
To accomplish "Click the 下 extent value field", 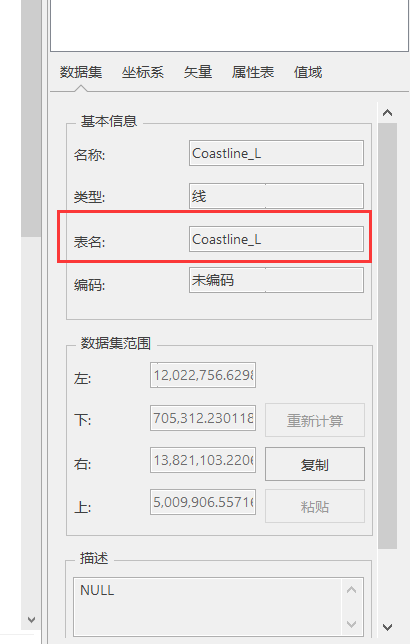I will 203,418.
